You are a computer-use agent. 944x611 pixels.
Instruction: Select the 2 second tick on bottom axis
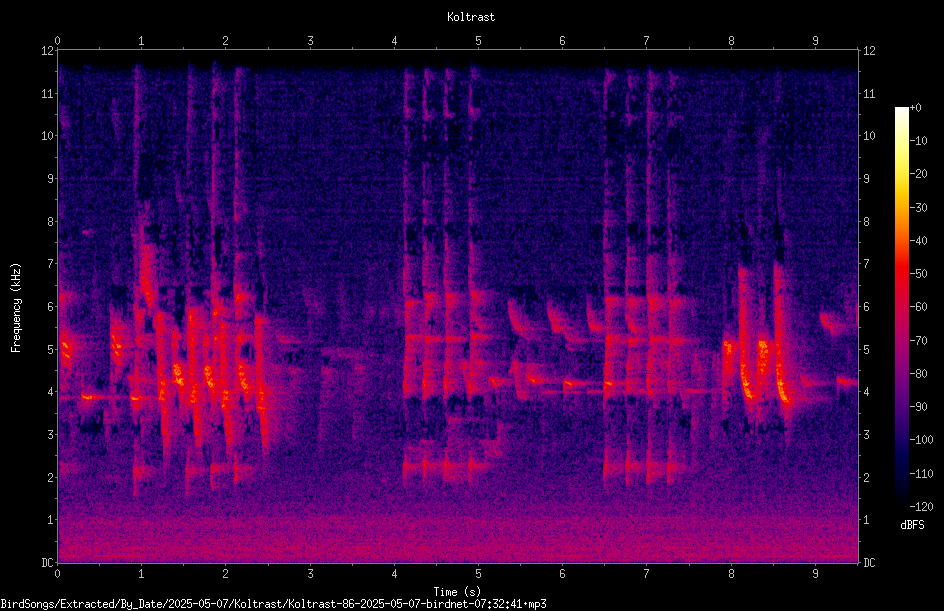(x=225, y=574)
